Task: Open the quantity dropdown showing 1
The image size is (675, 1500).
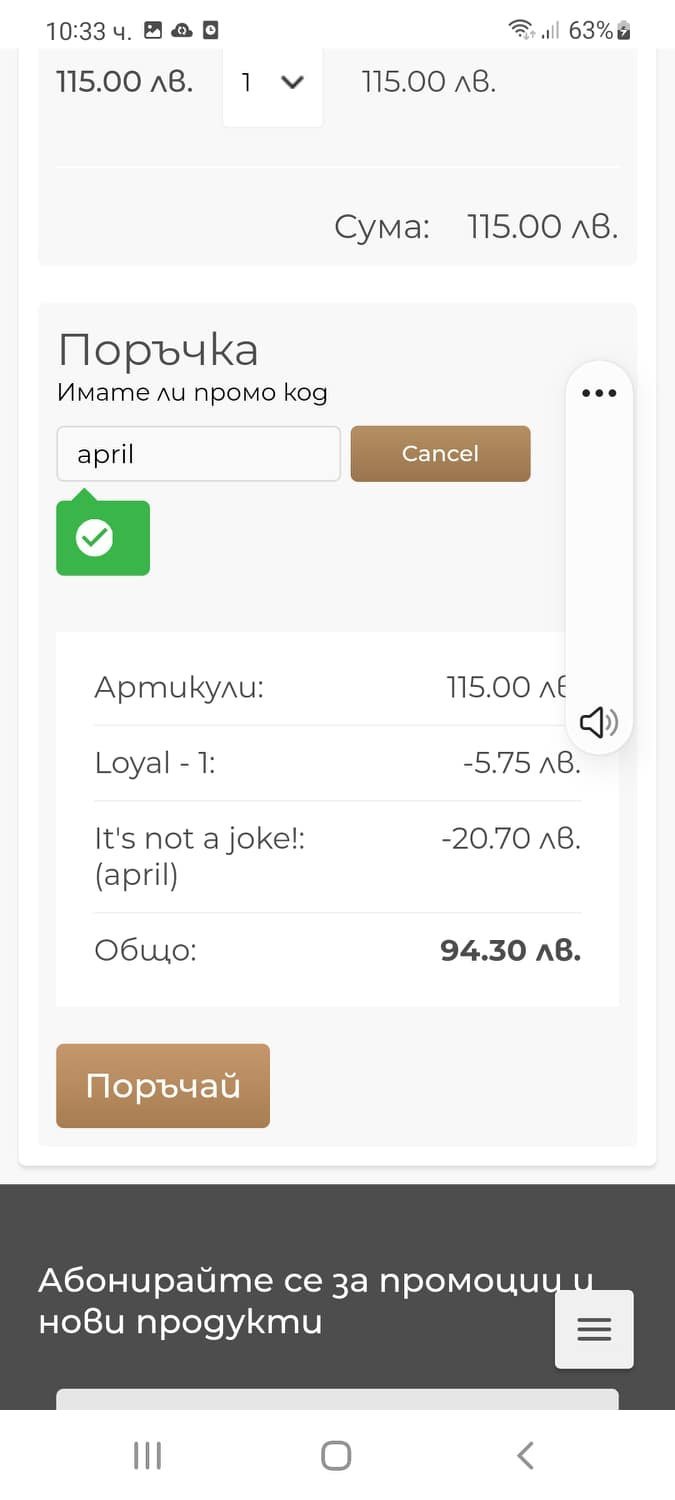Action: pos(272,83)
